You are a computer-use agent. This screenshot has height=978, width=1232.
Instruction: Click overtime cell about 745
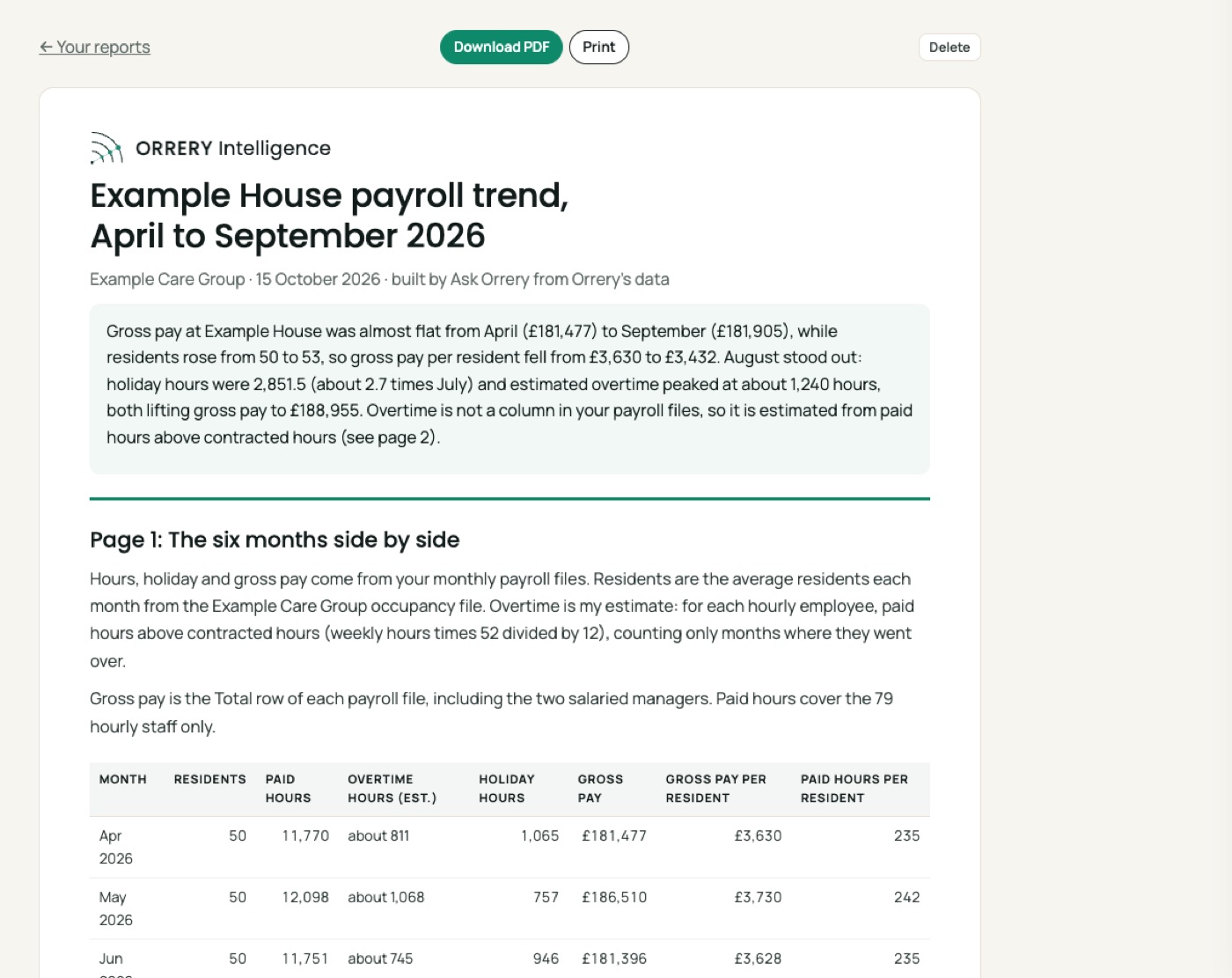point(380,960)
